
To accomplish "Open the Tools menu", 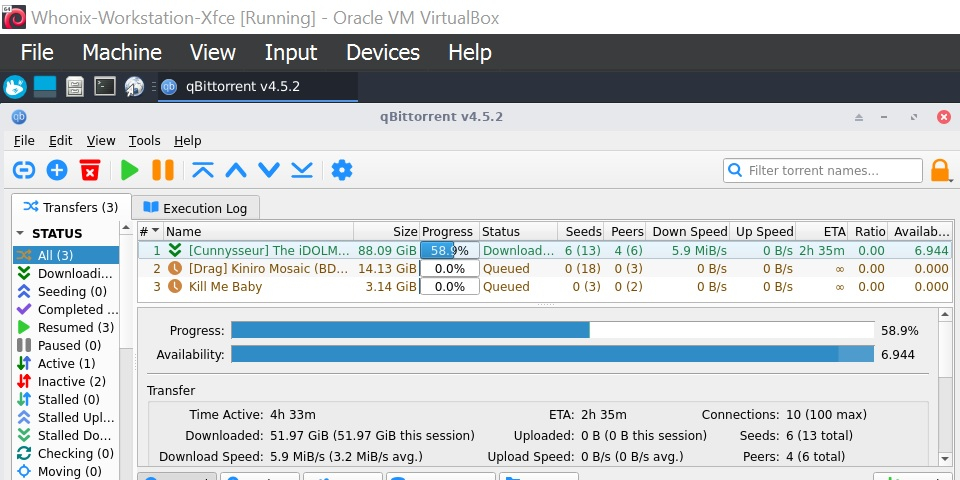I will pos(144,141).
